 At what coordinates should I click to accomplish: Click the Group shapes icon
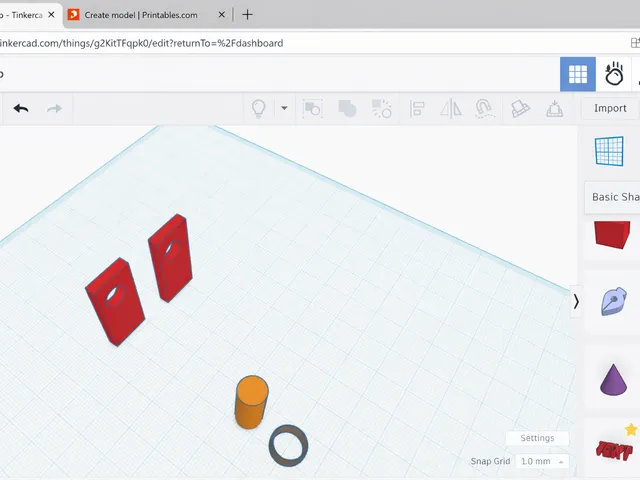[312, 109]
